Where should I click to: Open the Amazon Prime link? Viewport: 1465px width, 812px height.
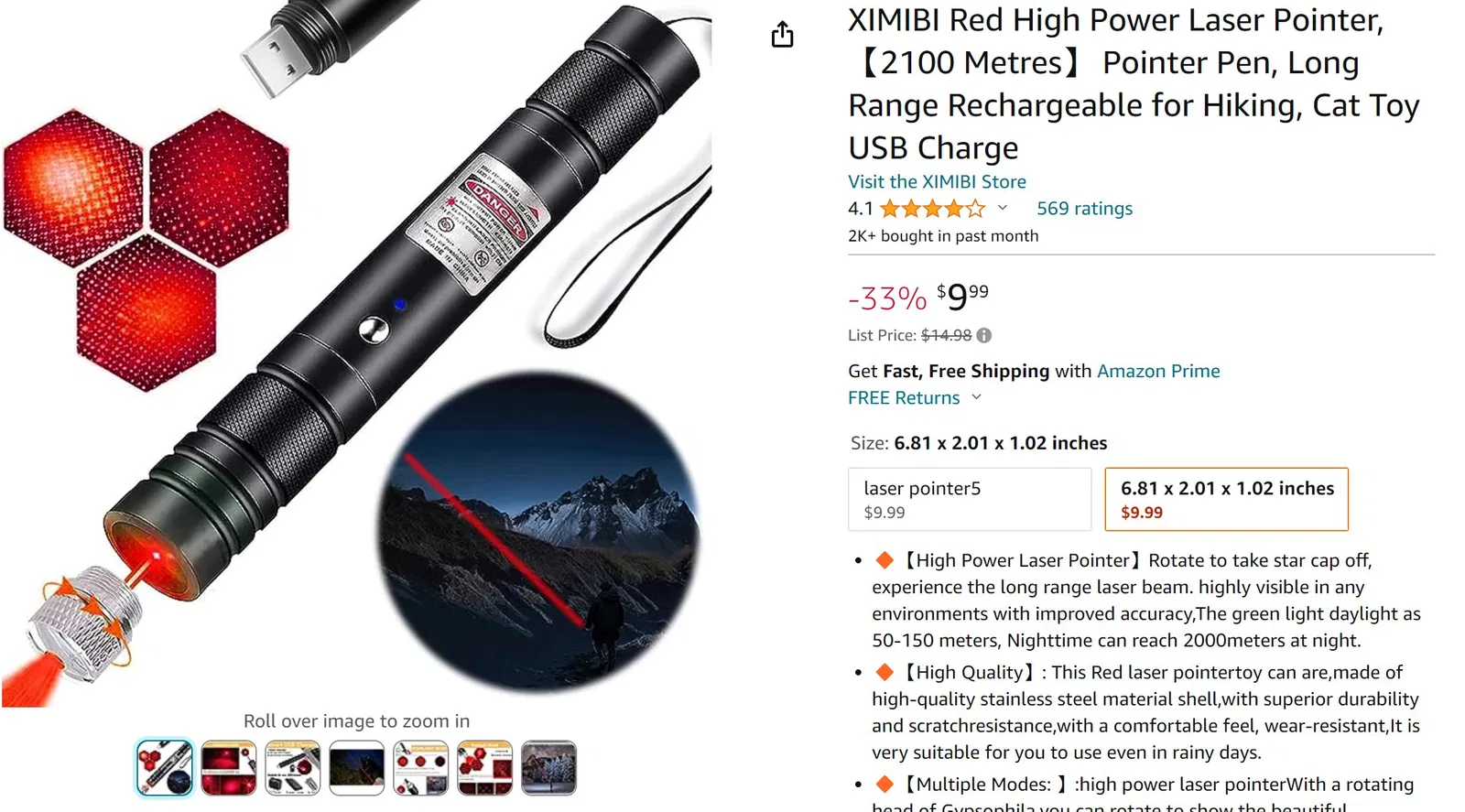1158,371
